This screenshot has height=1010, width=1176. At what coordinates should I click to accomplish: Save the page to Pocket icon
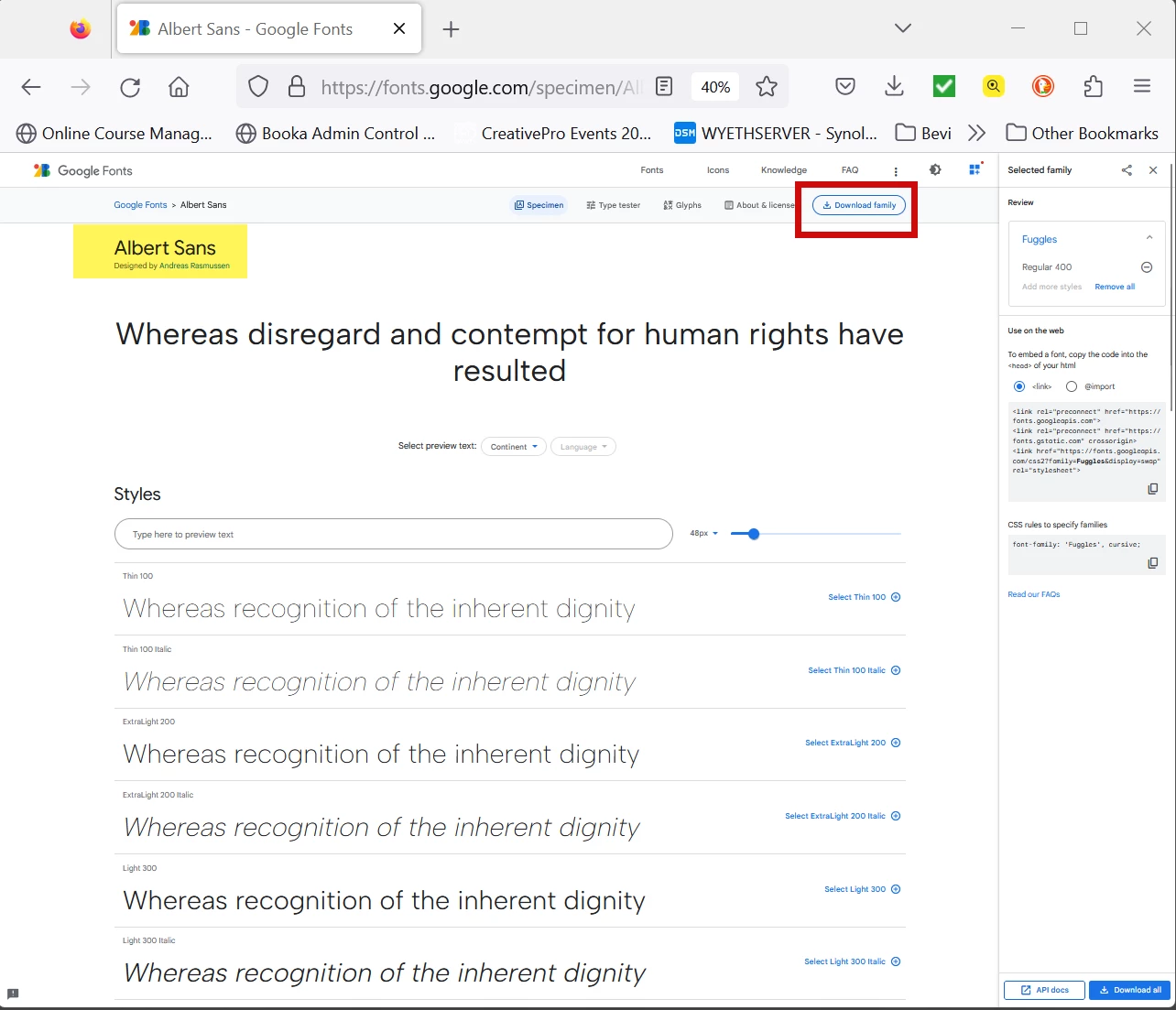(845, 87)
